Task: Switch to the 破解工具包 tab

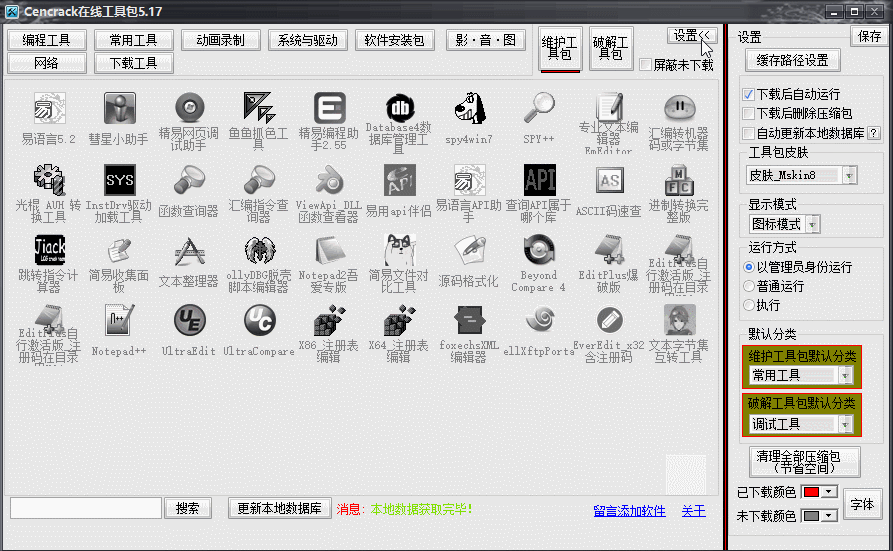Action: pos(610,48)
